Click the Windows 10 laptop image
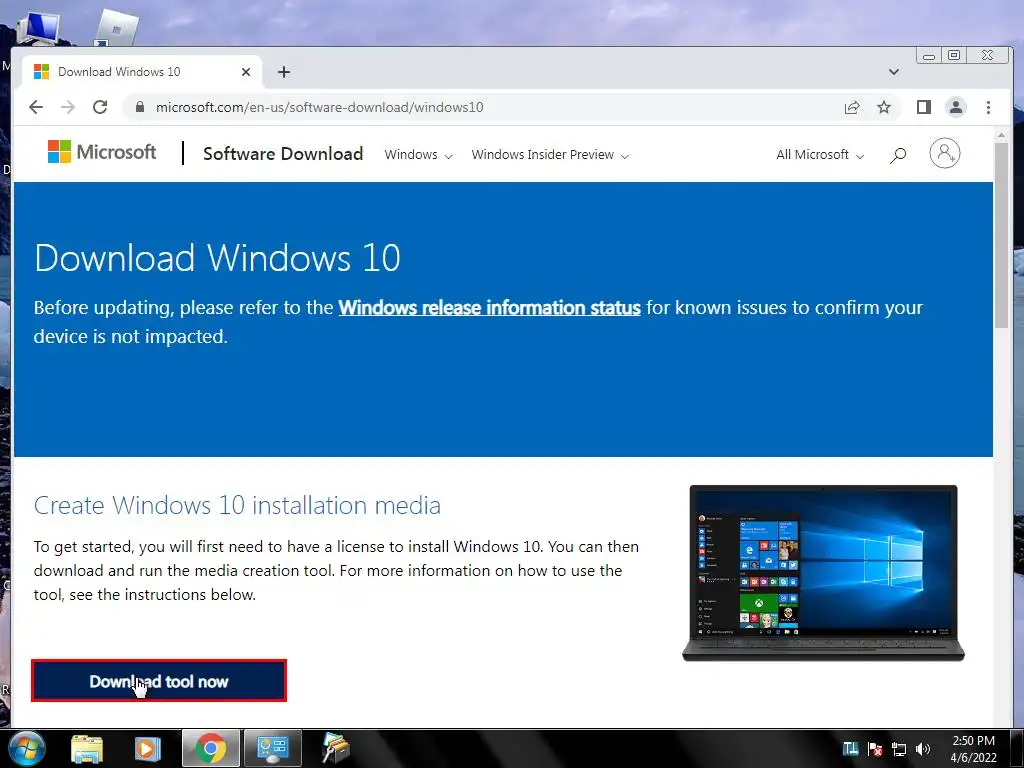Viewport: 1024px width, 768px height. (823, 573)
